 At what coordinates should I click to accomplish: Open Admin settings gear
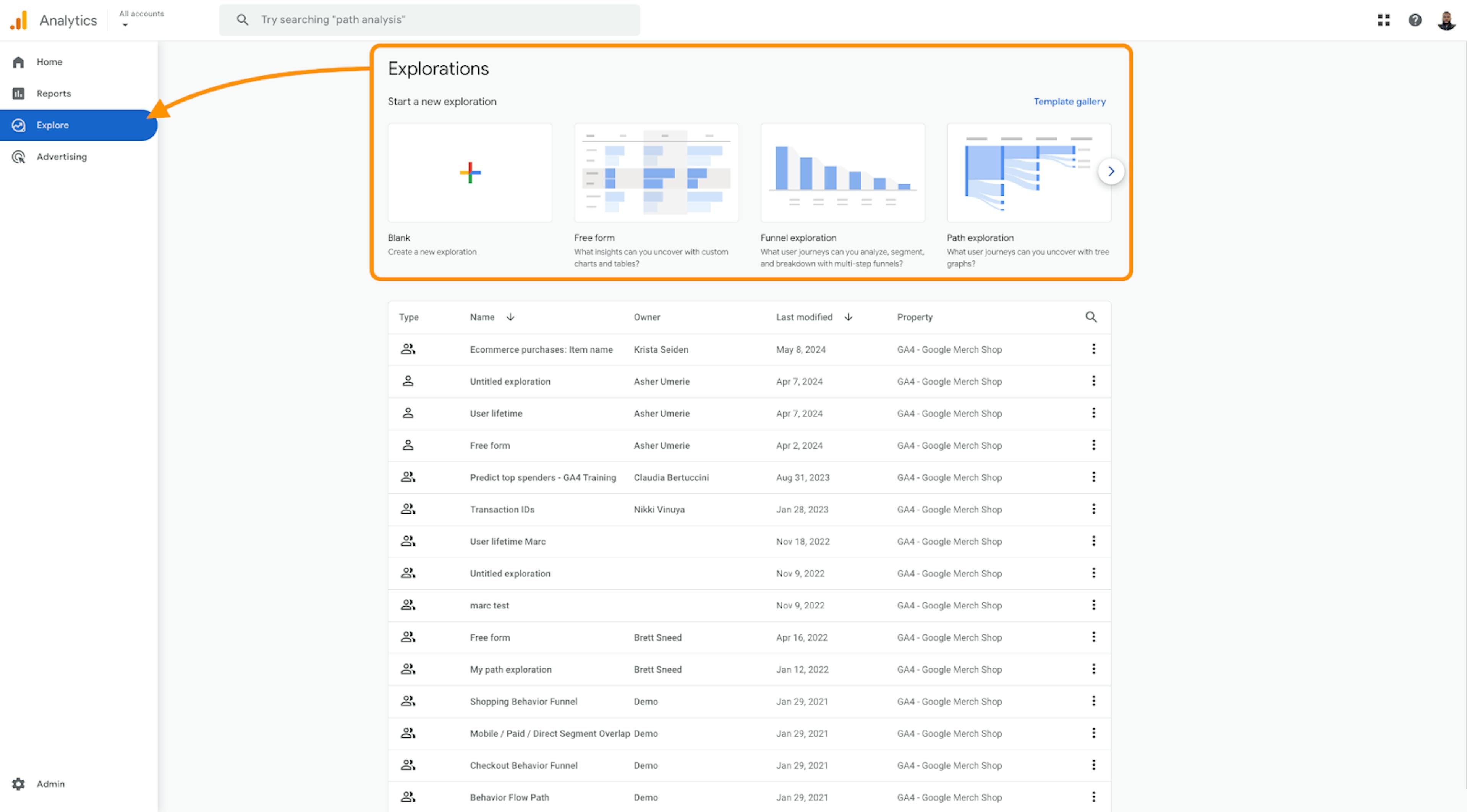(x=18, y=783)
